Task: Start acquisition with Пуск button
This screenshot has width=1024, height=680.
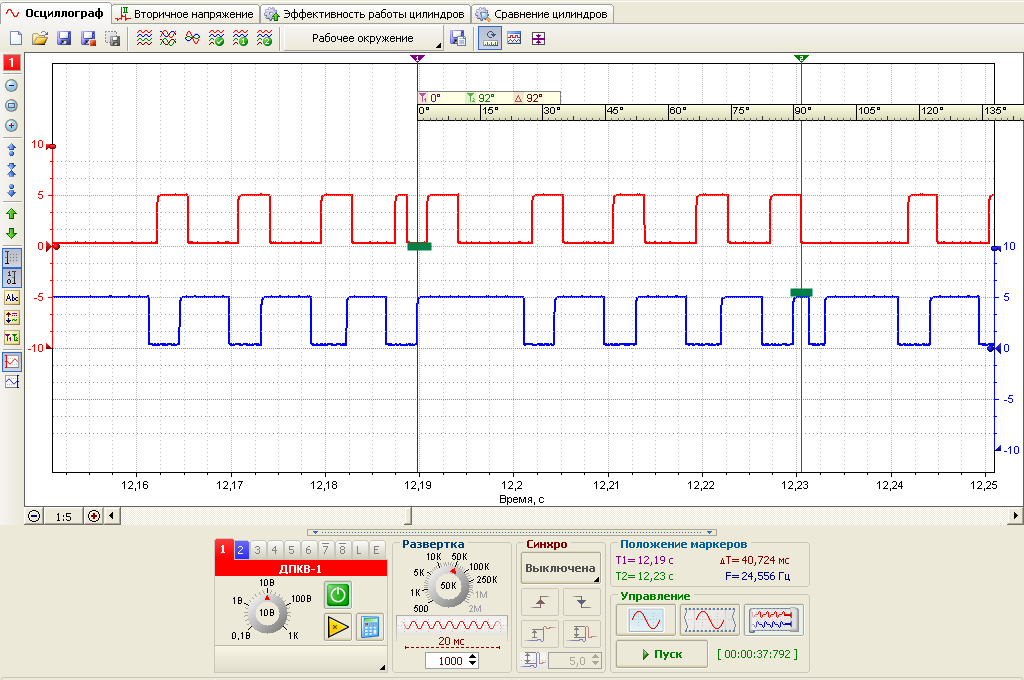Action: tap(662, 654)
